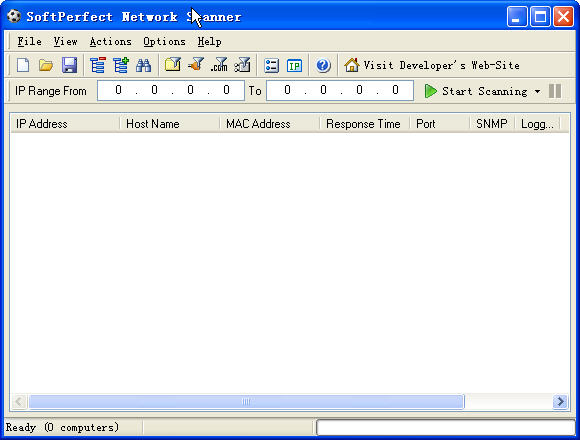Image resolution: width=580 pixels, height=440 pixels.
Task: Open the Actions menu
Action: pyautogui.click(x=111, y=42)
